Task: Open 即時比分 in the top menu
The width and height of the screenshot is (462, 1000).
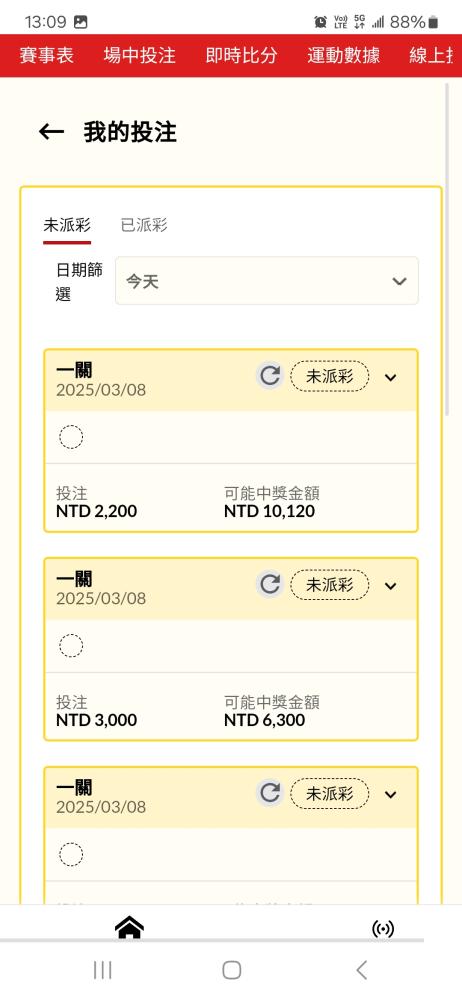Action: point(241,55)
